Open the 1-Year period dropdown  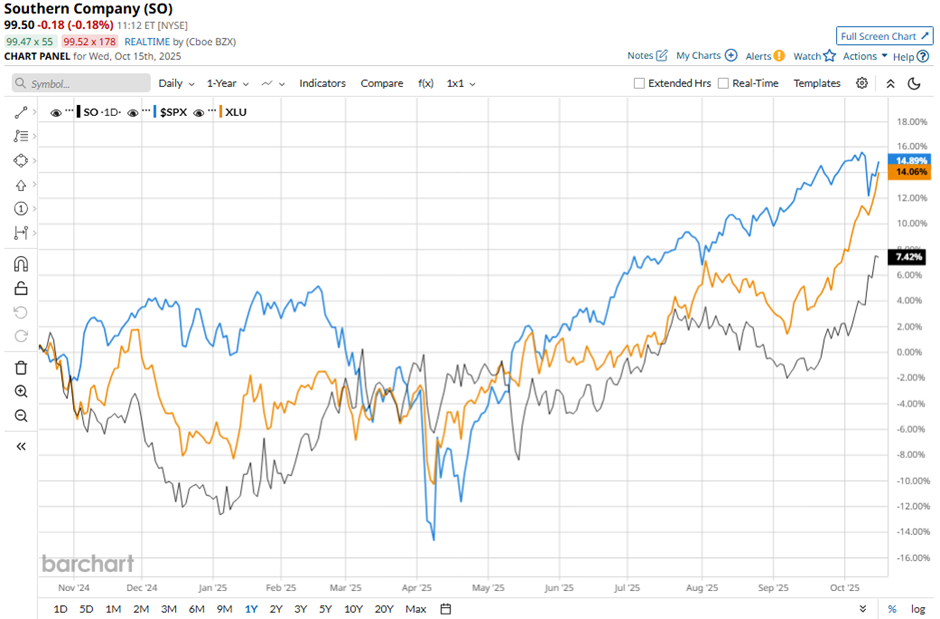(227, 83)
